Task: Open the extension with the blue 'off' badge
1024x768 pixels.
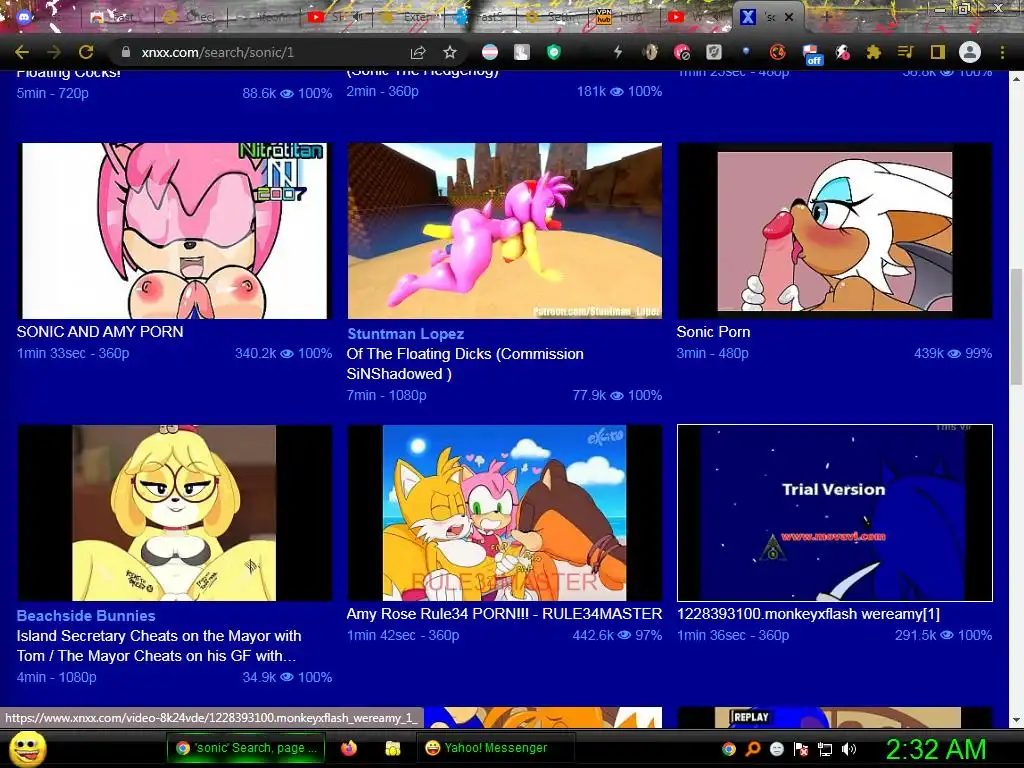Action: click(x=810, y=54)
